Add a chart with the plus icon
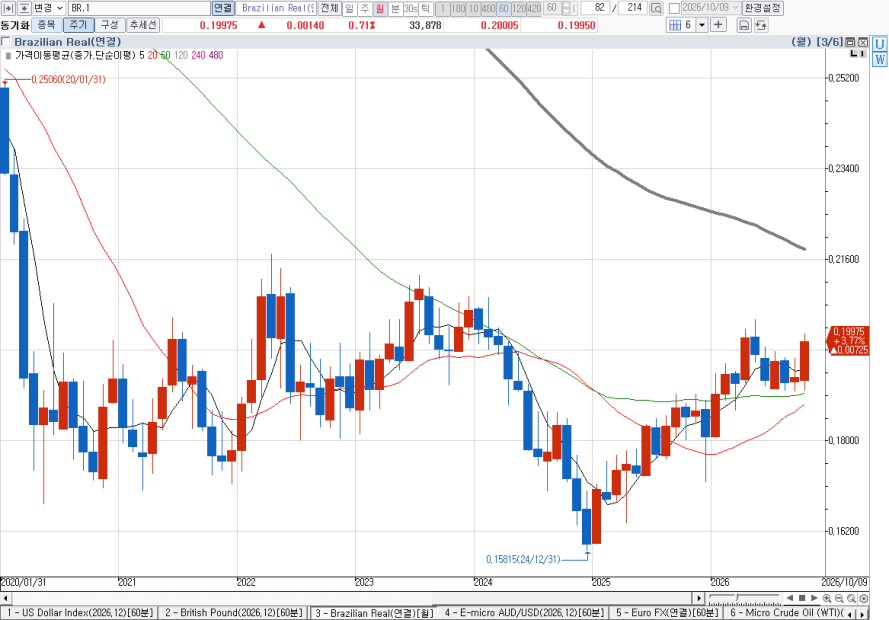This screenshot has width=889, height=620. click(718, 25)
